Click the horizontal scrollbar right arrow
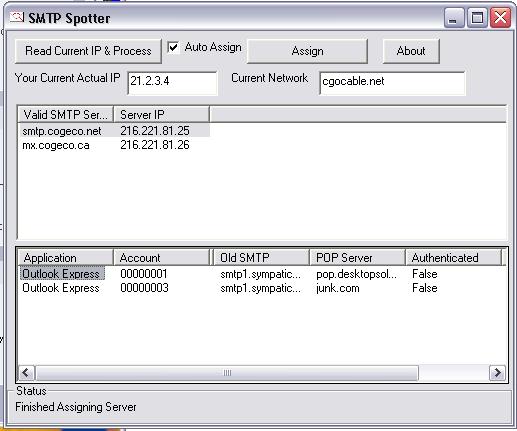The image size is (517, 431). pyautogui.click(x=497, y=373)
